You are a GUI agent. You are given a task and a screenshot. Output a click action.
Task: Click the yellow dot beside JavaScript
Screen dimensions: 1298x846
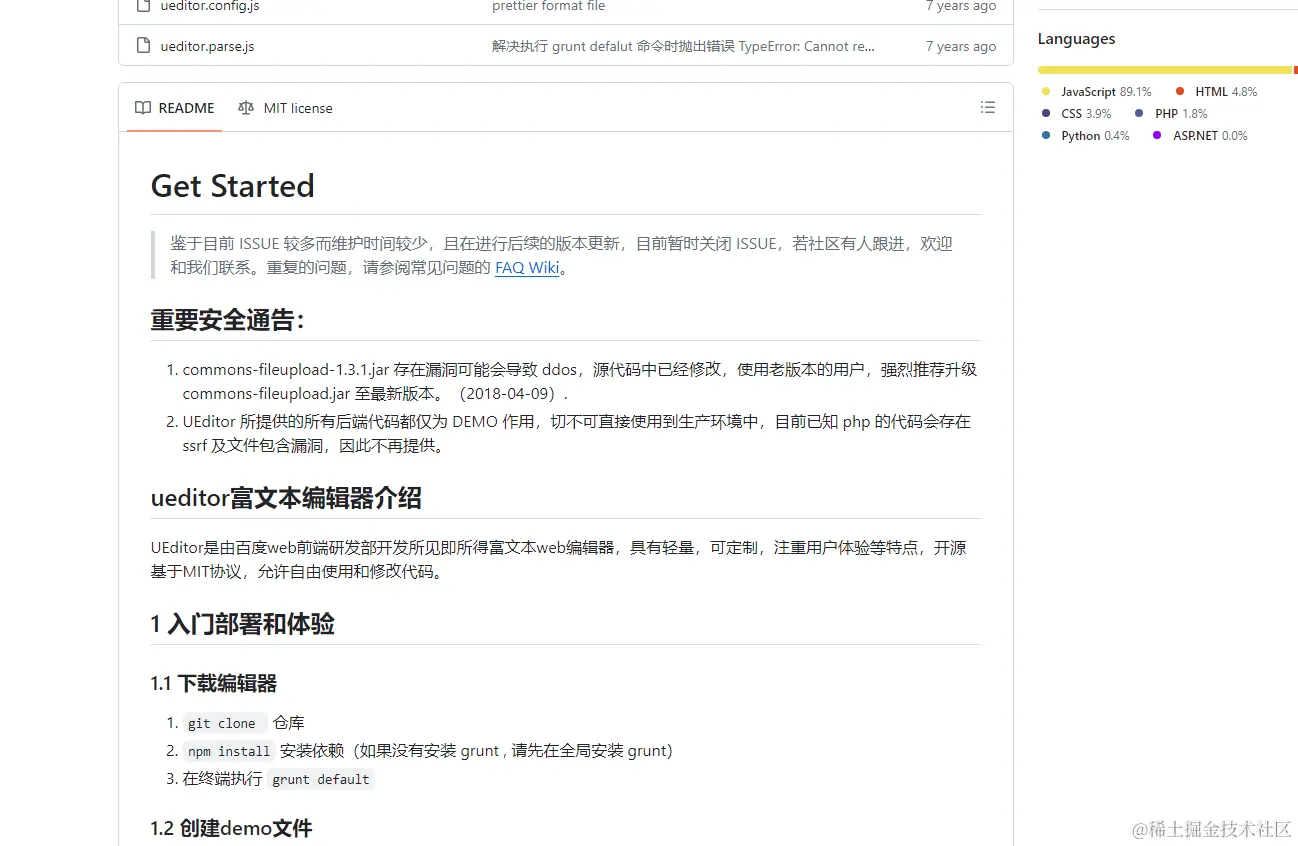[x=1046, y=92]
